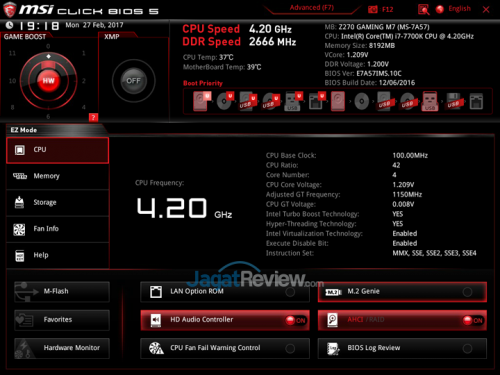Toggle the Game Boost HW knob
The height and width of the screenshot is (375, 500).
coord(48,81)
